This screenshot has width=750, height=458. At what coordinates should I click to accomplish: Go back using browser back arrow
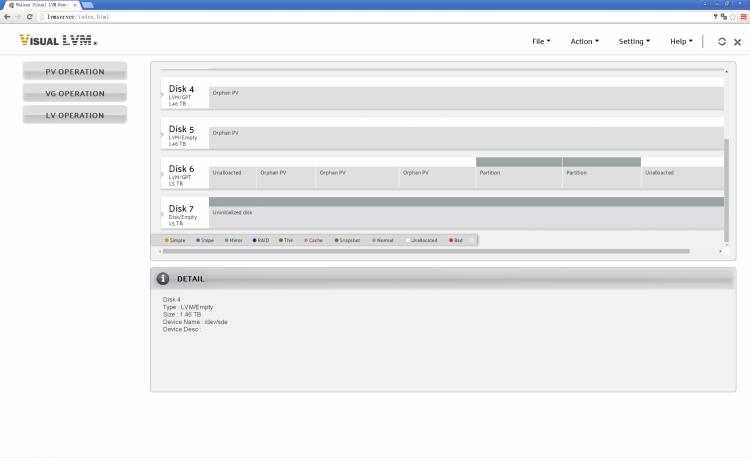(x=7, y=16)
